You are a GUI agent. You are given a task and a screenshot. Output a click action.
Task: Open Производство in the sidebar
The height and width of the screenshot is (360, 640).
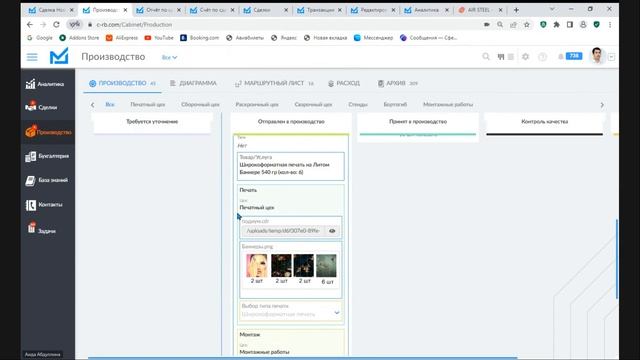click(x=48, y=132)
